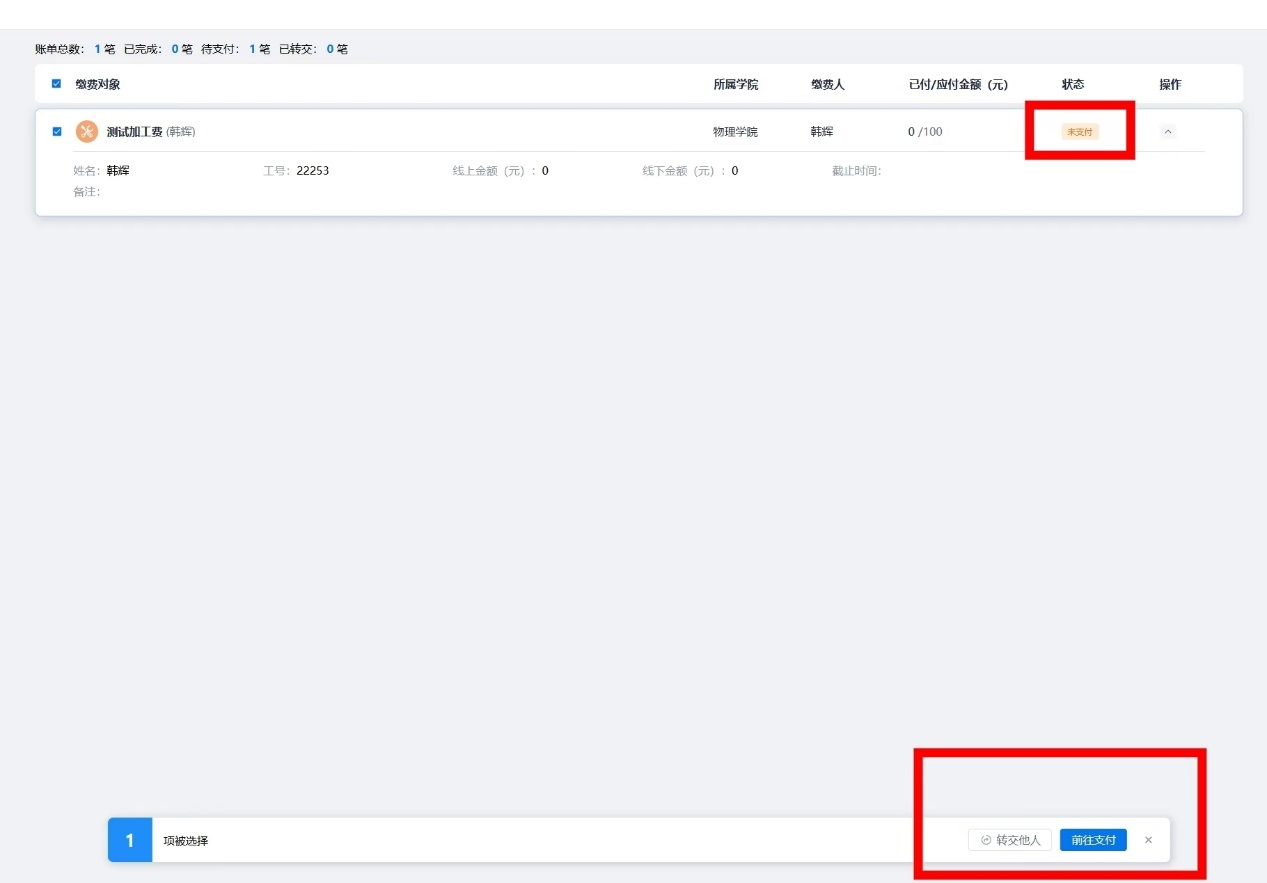Click the 转交他人 button
Image resolution: width=1267 pixels, height=883 pixels.
(x=1010, y=840)
